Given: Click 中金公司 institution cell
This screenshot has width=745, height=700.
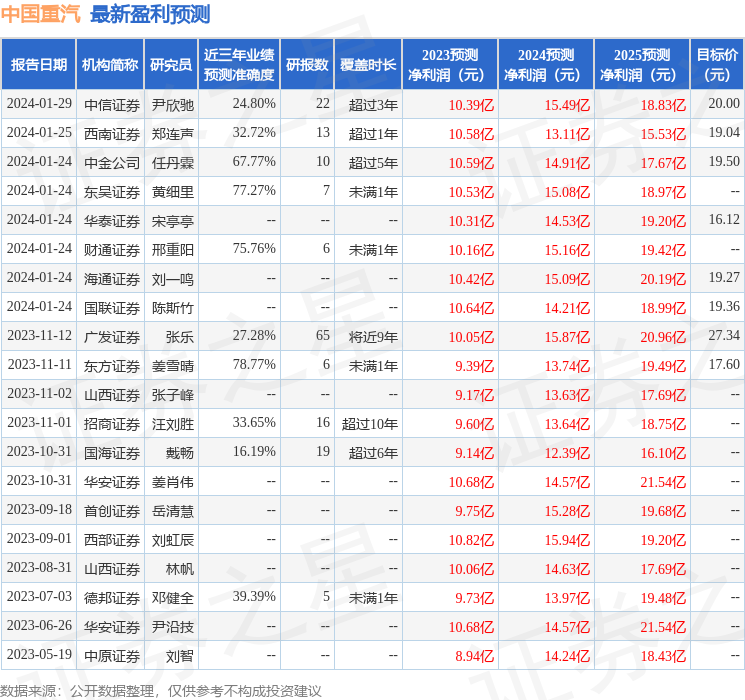Looking at the screenshot, I should click(112, 163).
